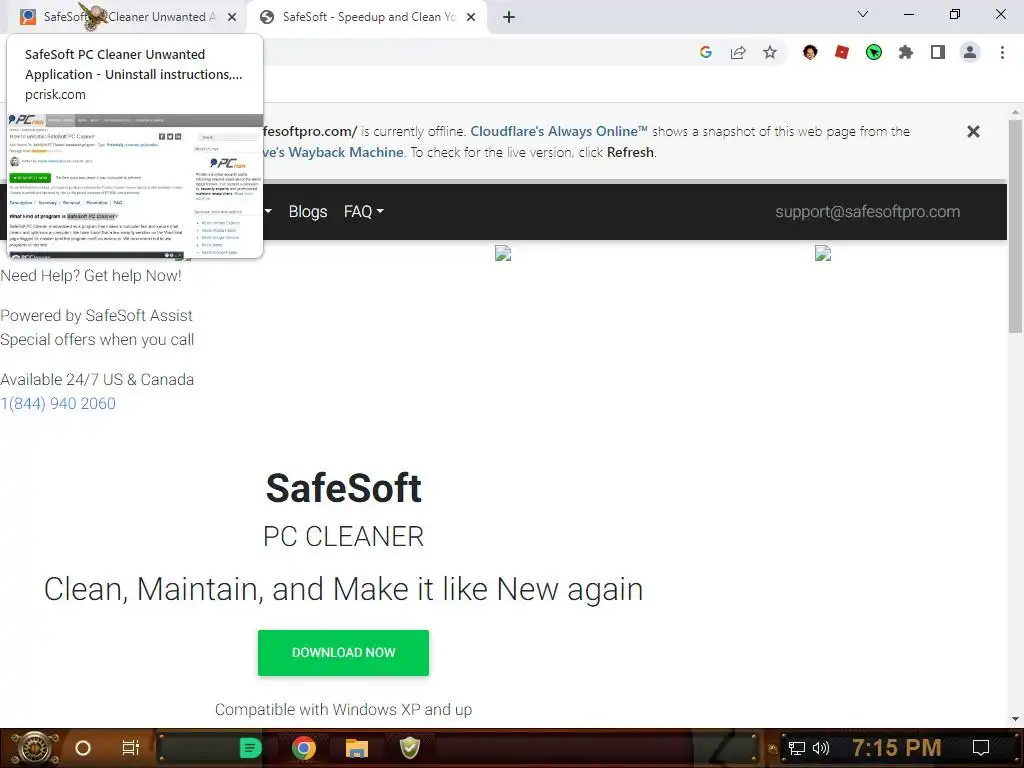Image resolution: width=1024 pixels, height=768 pixels.
Task: Open the Blogs navigation item
Action: (x=308, y=212)
